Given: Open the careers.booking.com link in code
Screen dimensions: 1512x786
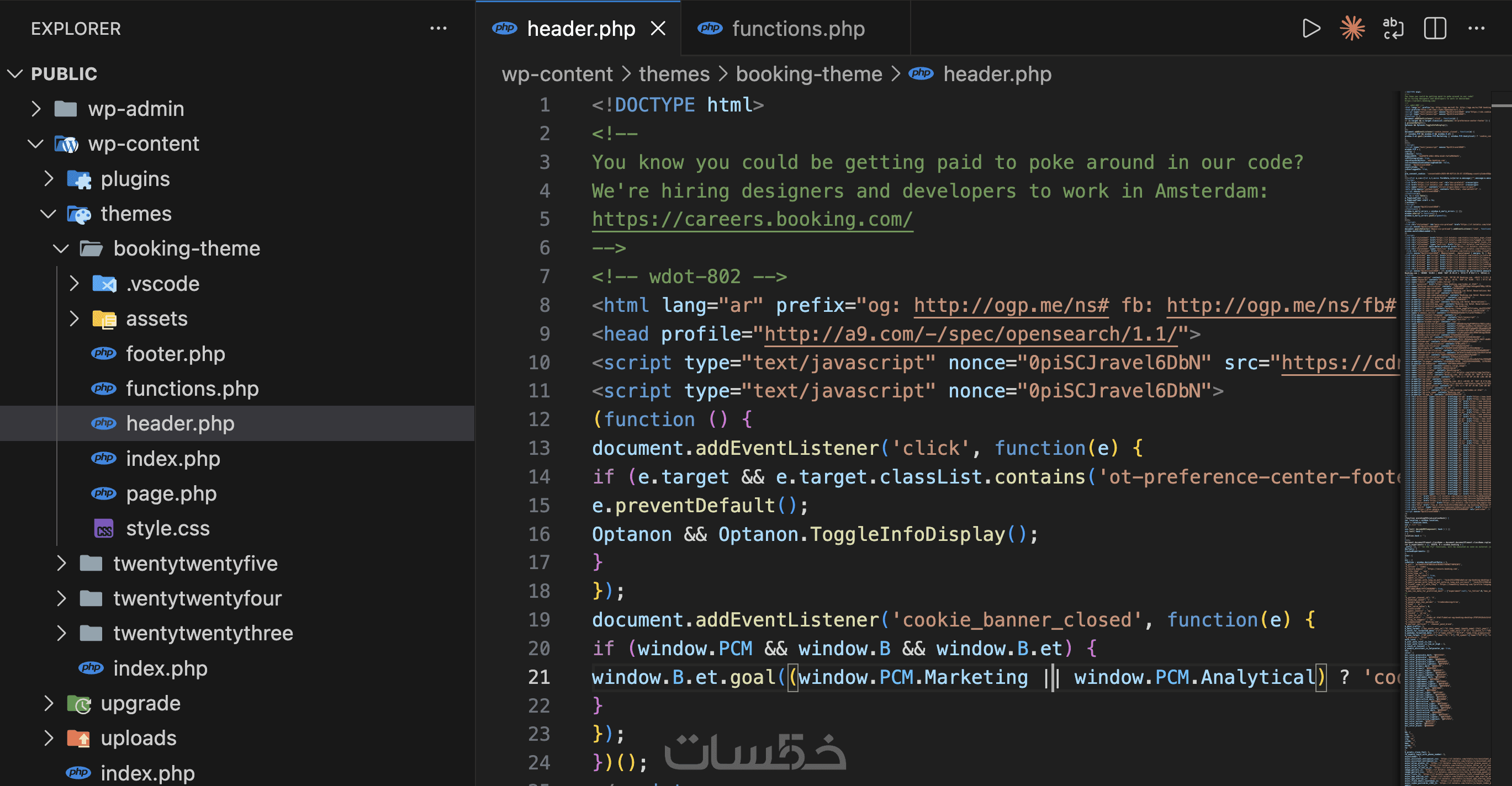Looking at the screenshot, I should 752,219.
